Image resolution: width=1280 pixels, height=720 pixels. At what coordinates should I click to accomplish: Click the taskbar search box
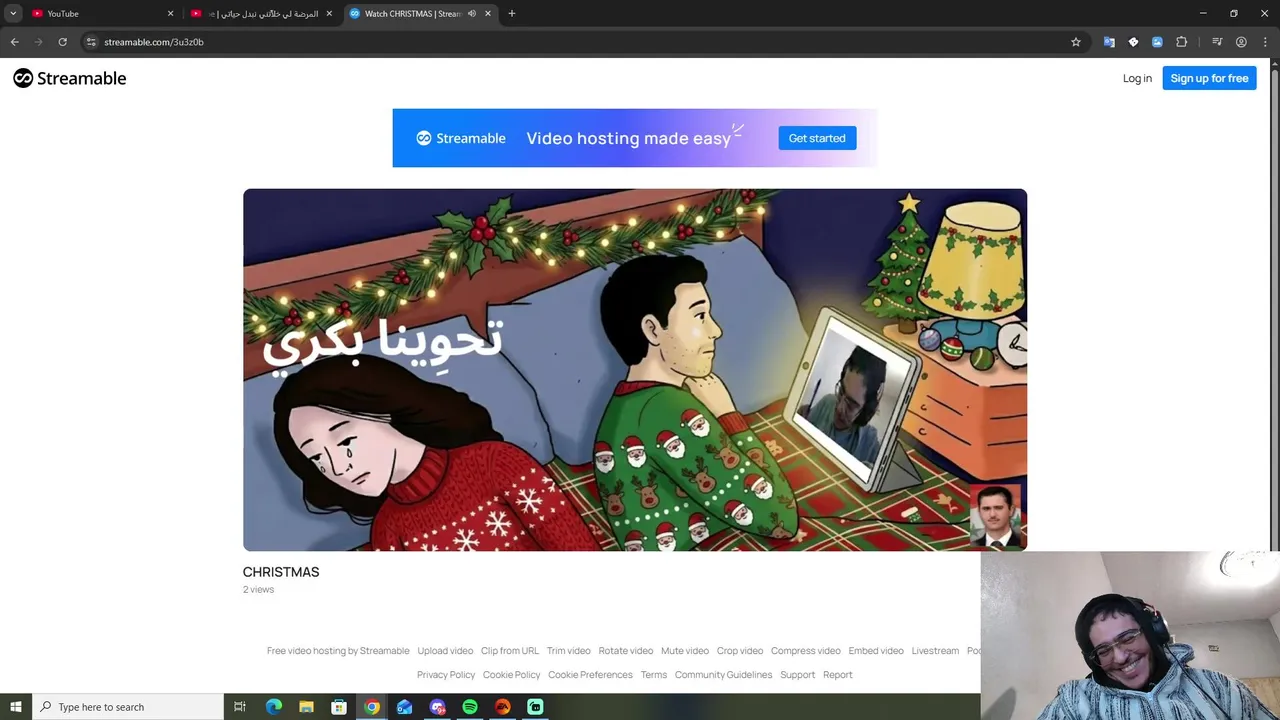[x=128, y=707]
